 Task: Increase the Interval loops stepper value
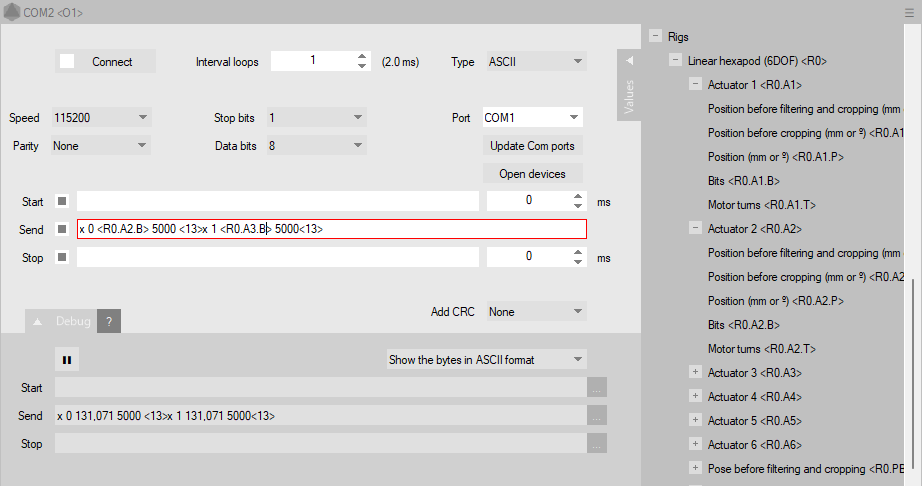[362, 56]
